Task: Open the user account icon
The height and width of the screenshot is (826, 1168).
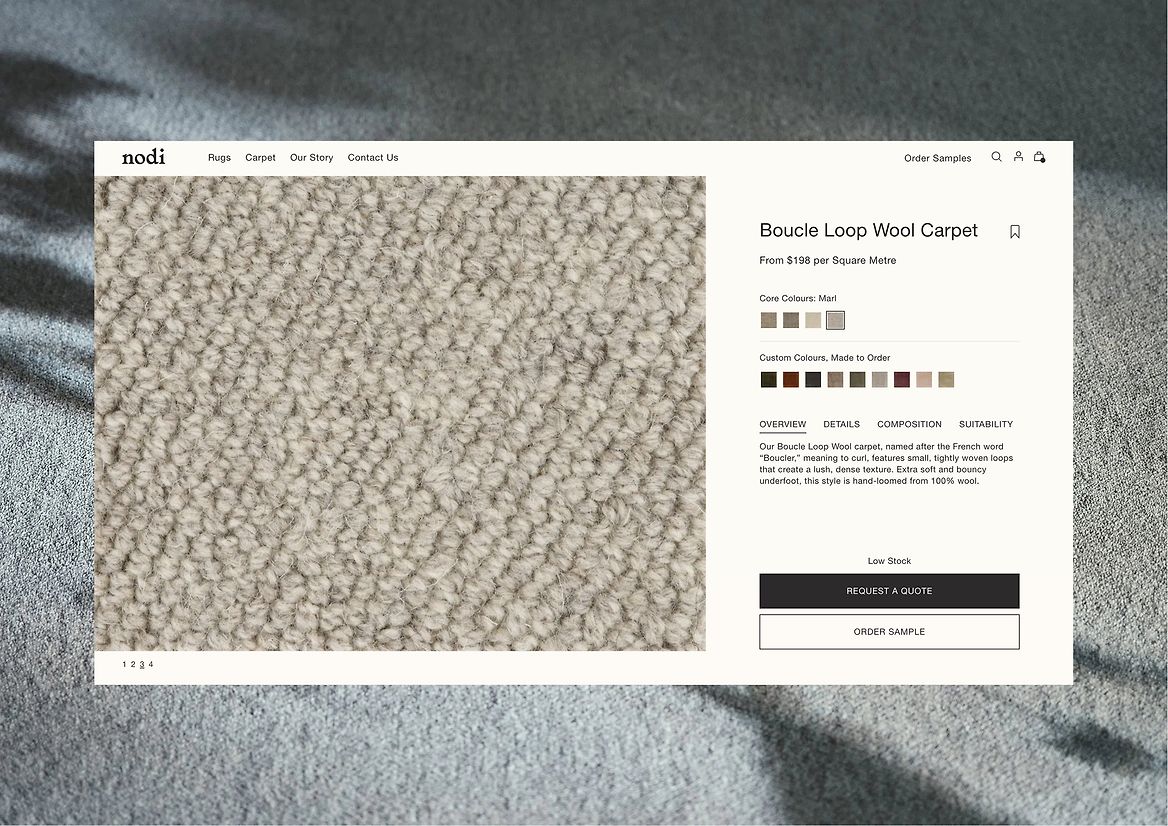Action: click(x=1018, y=156)
